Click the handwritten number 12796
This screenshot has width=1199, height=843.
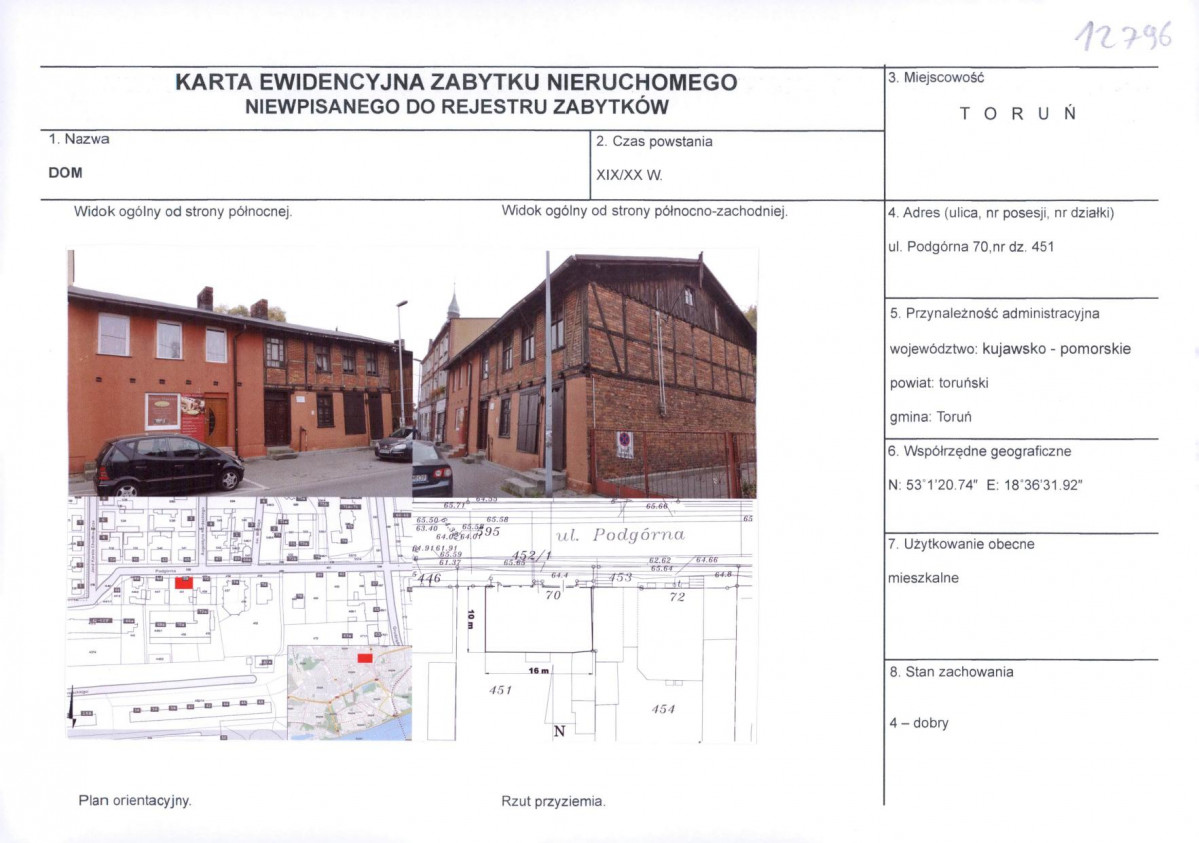point(1123,35)
